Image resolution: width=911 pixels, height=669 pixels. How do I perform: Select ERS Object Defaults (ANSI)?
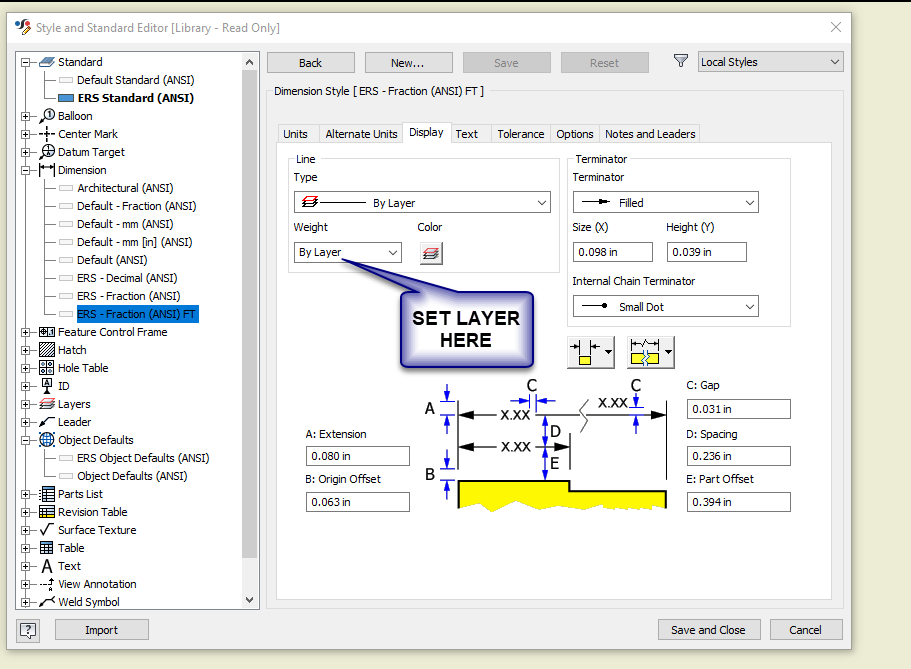pos(143,458)
